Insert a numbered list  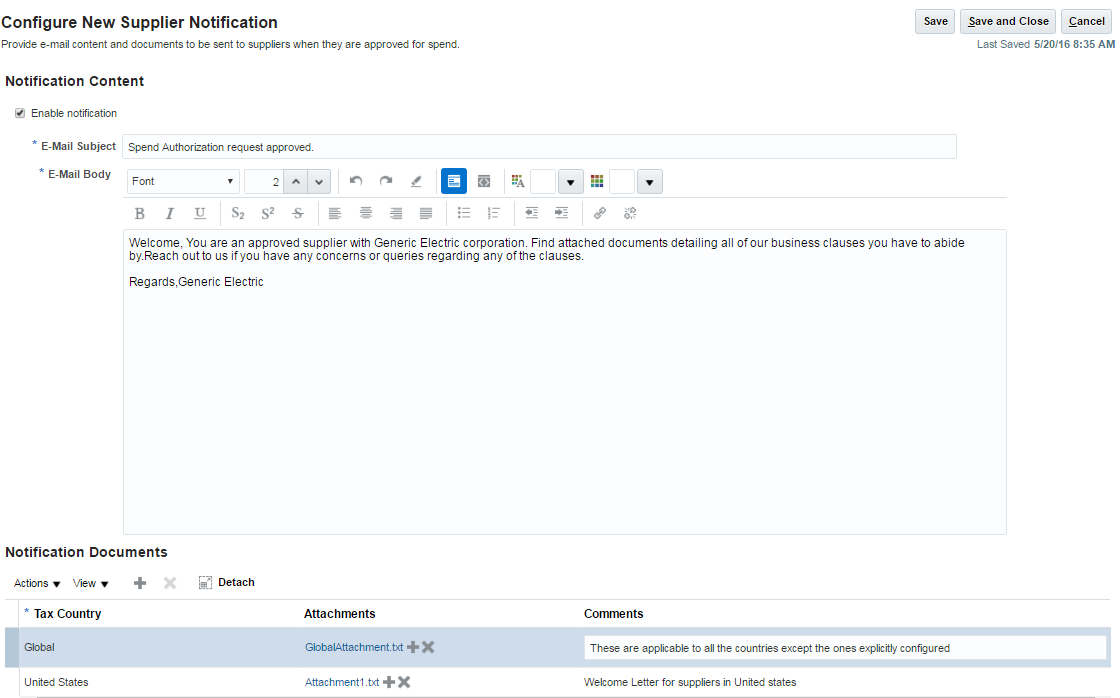[493, 213]
